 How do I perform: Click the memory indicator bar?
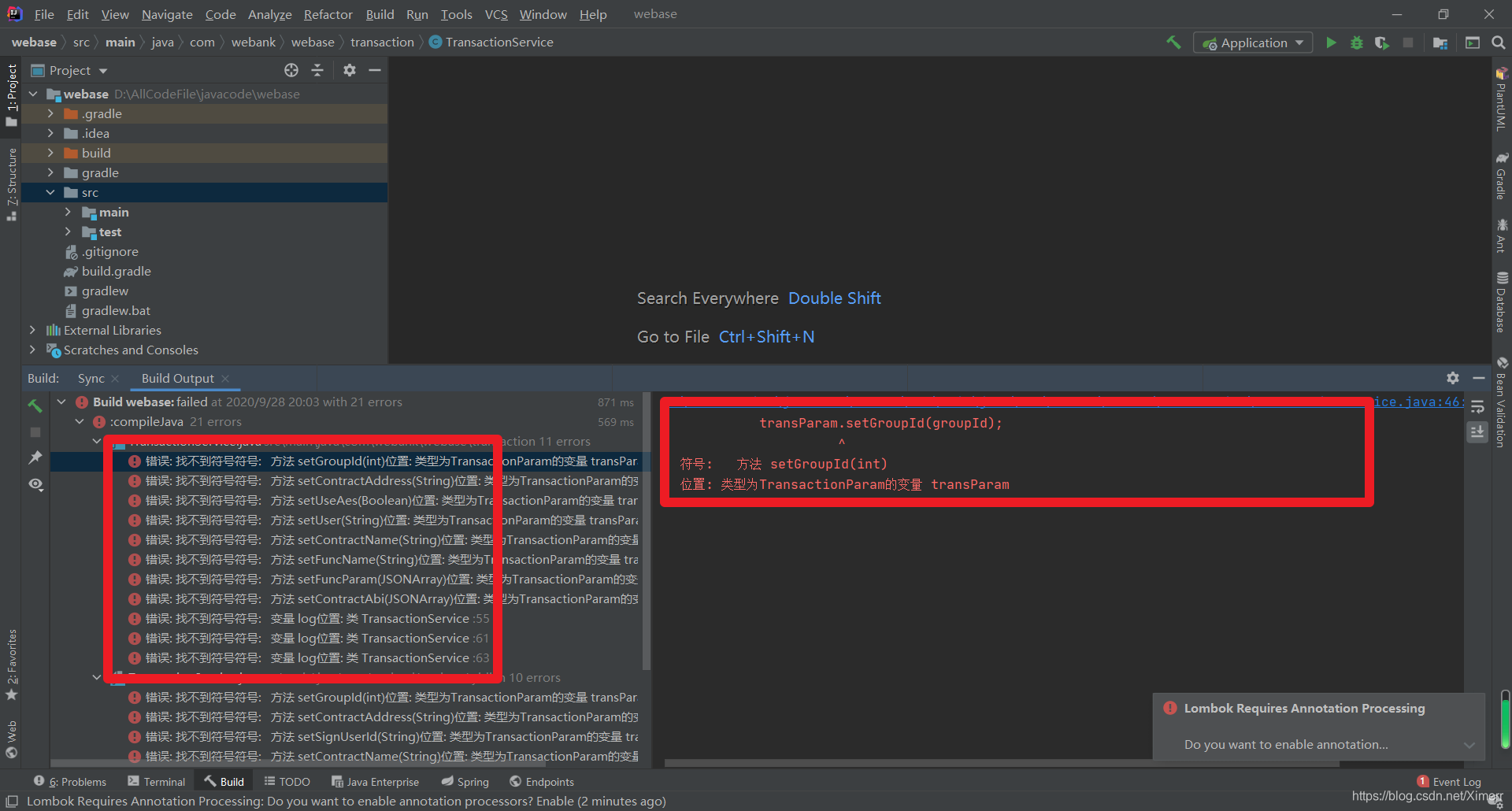[1505, 720]
